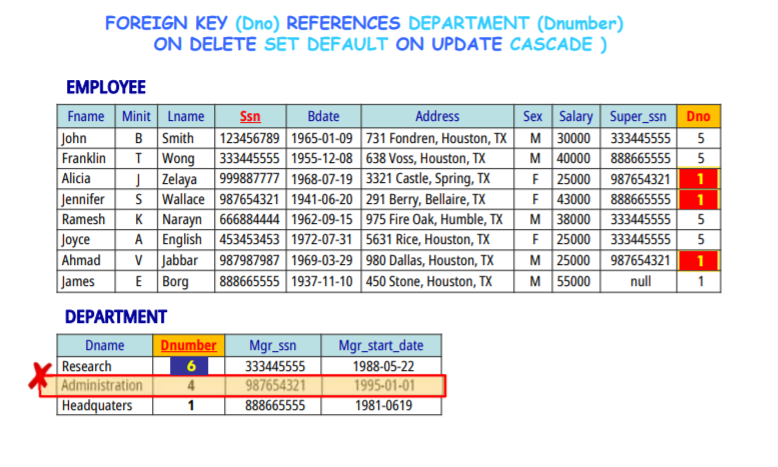Screen dimensions: 778x467
Task: Click the first name James
Action: coord(78,281)
